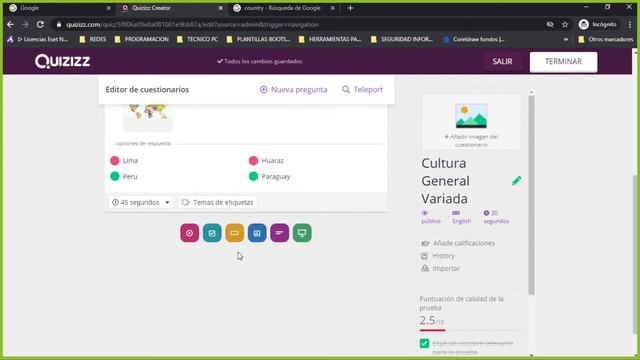This screenshot has width=640, height=360.
Task: Open HERRAMIENTAS PA bookmark folder
Action: (x=330, y=39)
